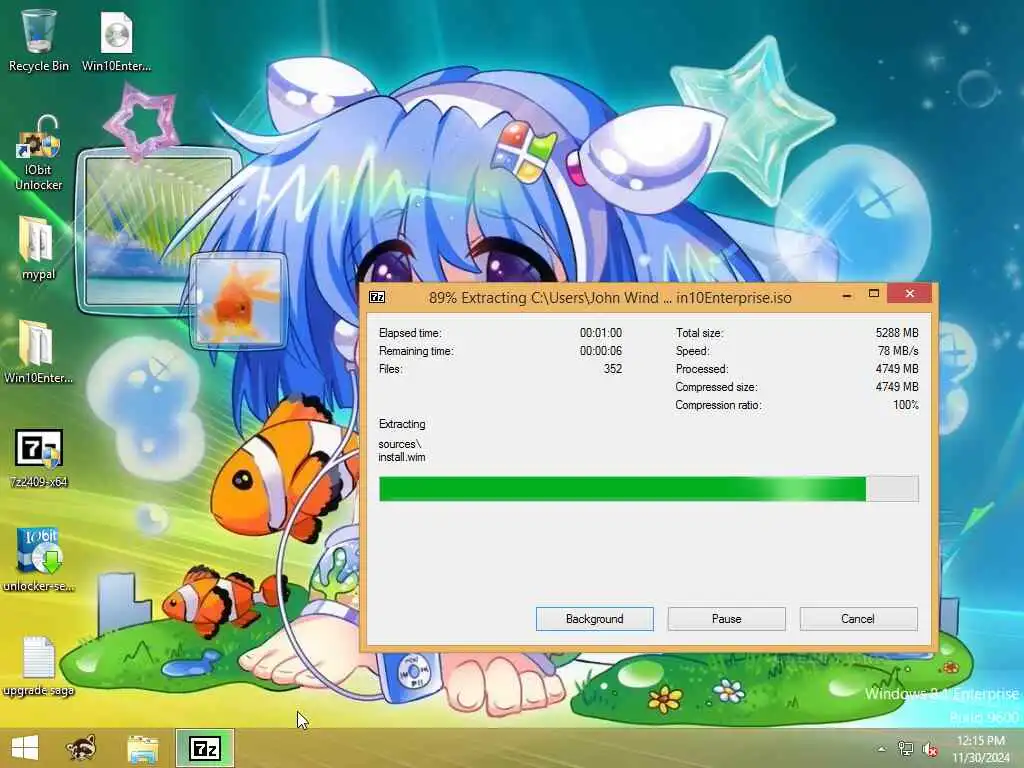Select the unlocker-setup installer icon

pos(39,559)
